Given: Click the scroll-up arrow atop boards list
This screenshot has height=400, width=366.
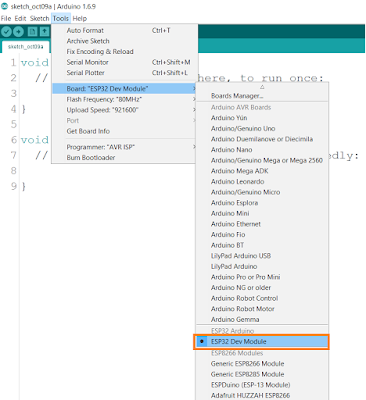Looking at the screenshot, I should [x=262, y=87].
